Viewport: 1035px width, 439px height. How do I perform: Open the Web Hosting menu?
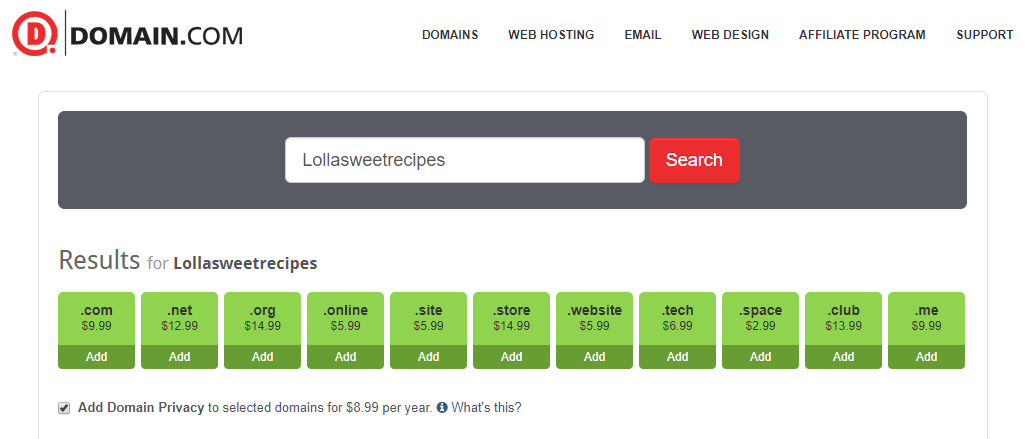click(x=551, y=35)
